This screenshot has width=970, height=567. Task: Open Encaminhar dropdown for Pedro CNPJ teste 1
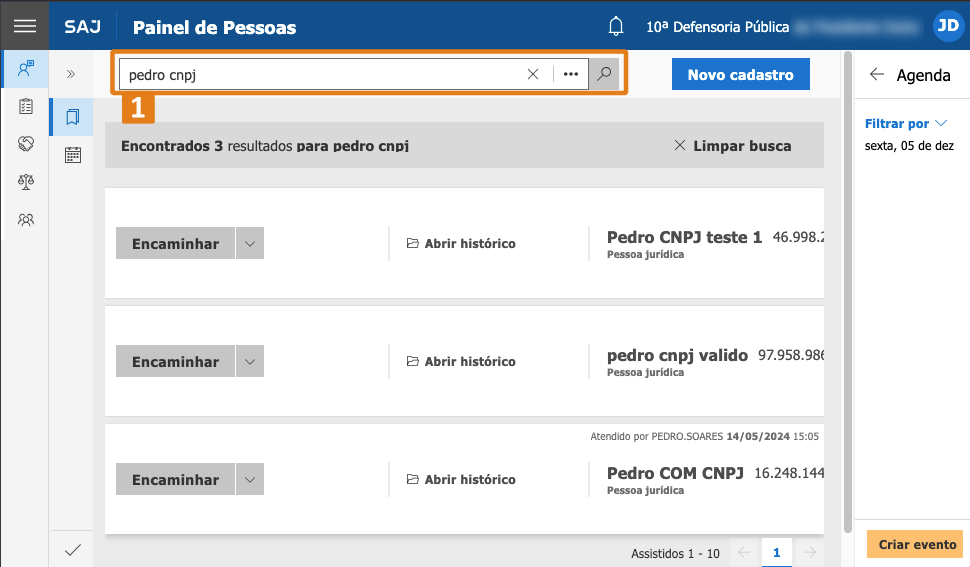tap(250, 243)
